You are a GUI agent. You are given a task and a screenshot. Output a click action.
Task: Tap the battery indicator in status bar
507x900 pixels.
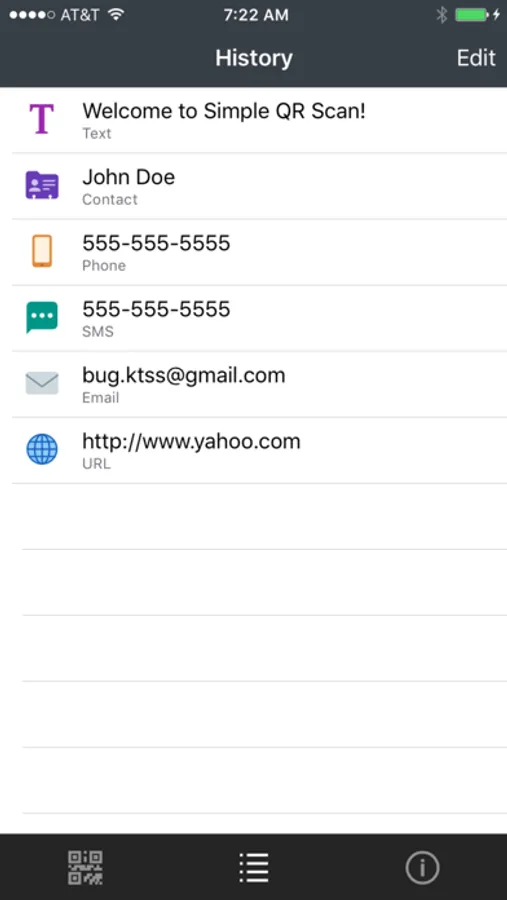pos(472,15)
